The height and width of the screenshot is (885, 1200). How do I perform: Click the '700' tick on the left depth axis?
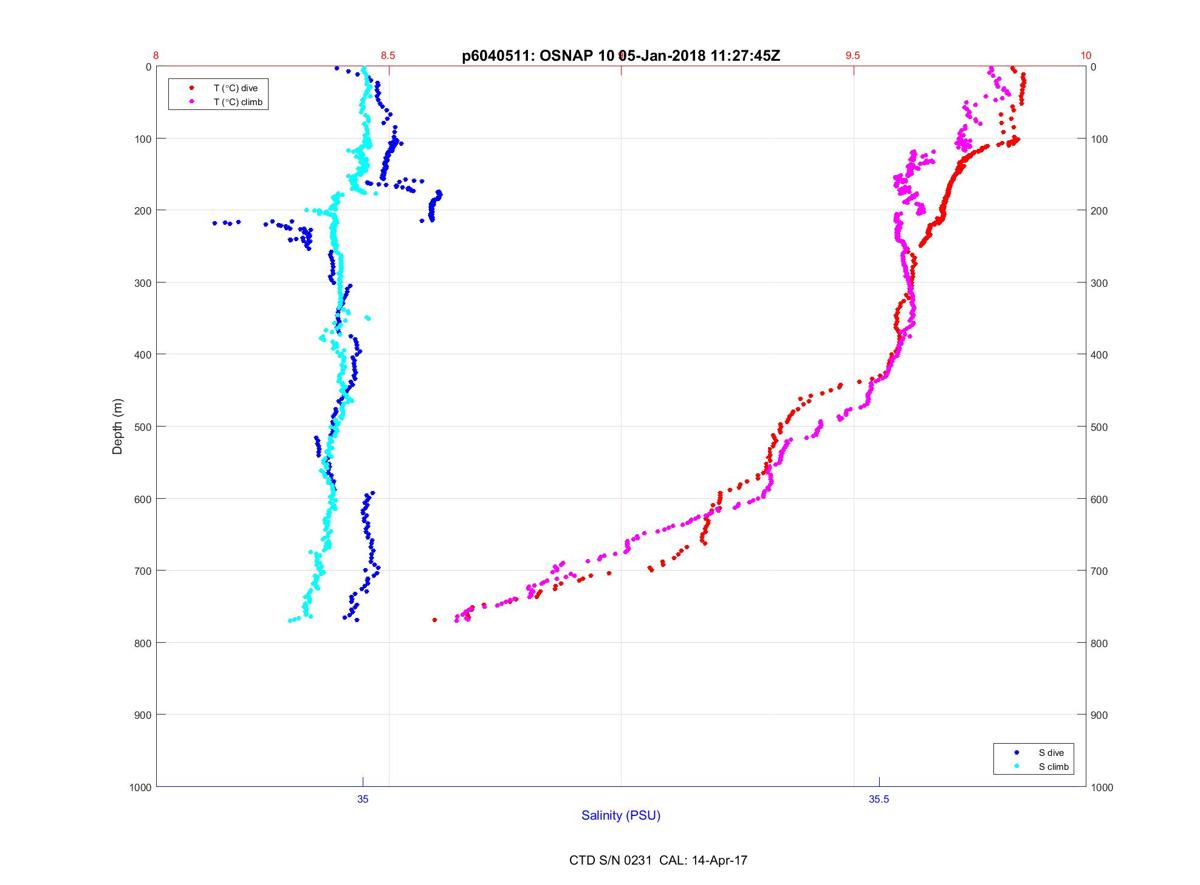142,571
